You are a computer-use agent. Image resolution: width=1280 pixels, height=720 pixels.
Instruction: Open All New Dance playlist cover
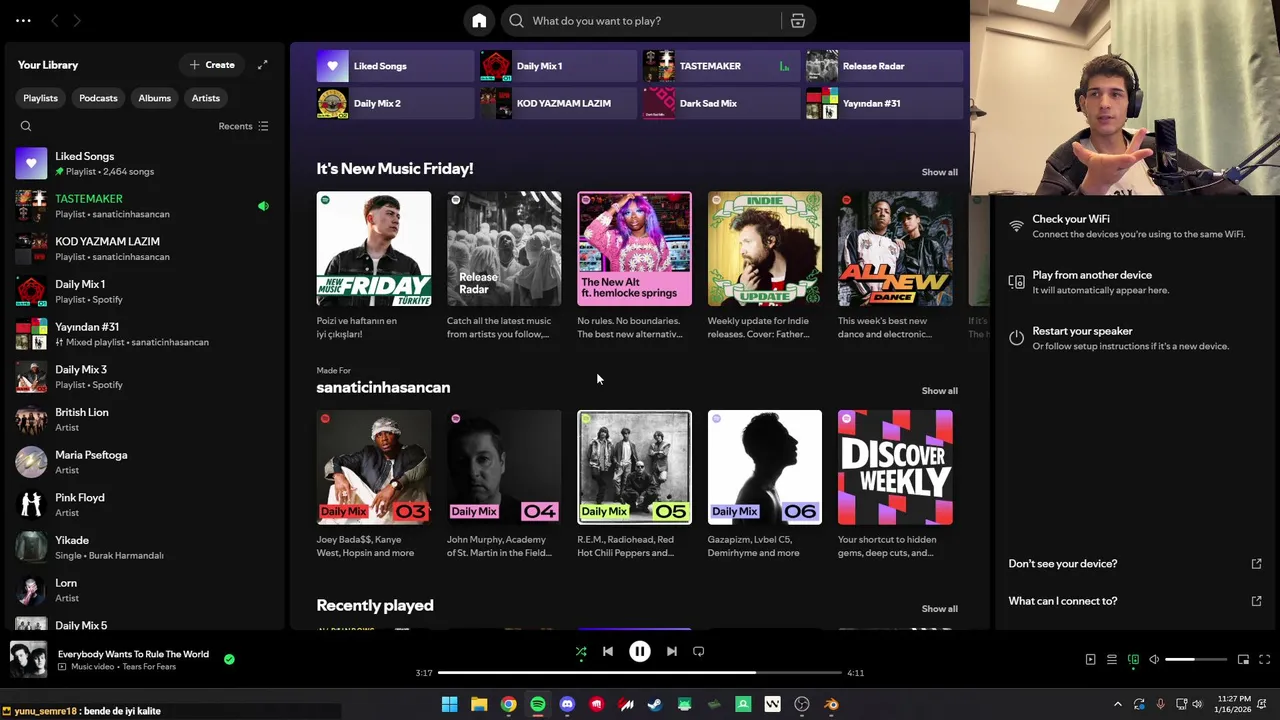click(895, 249)
